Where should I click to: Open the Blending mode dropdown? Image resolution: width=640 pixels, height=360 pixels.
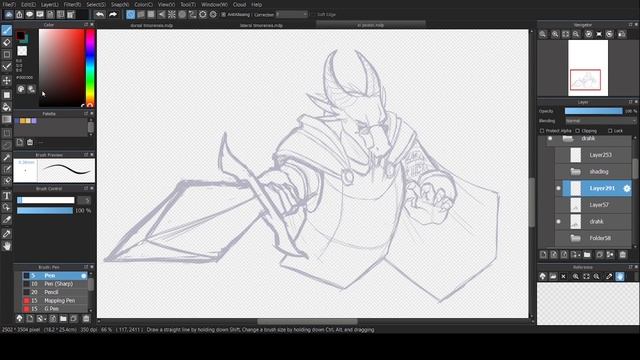(x=600, y=121)
